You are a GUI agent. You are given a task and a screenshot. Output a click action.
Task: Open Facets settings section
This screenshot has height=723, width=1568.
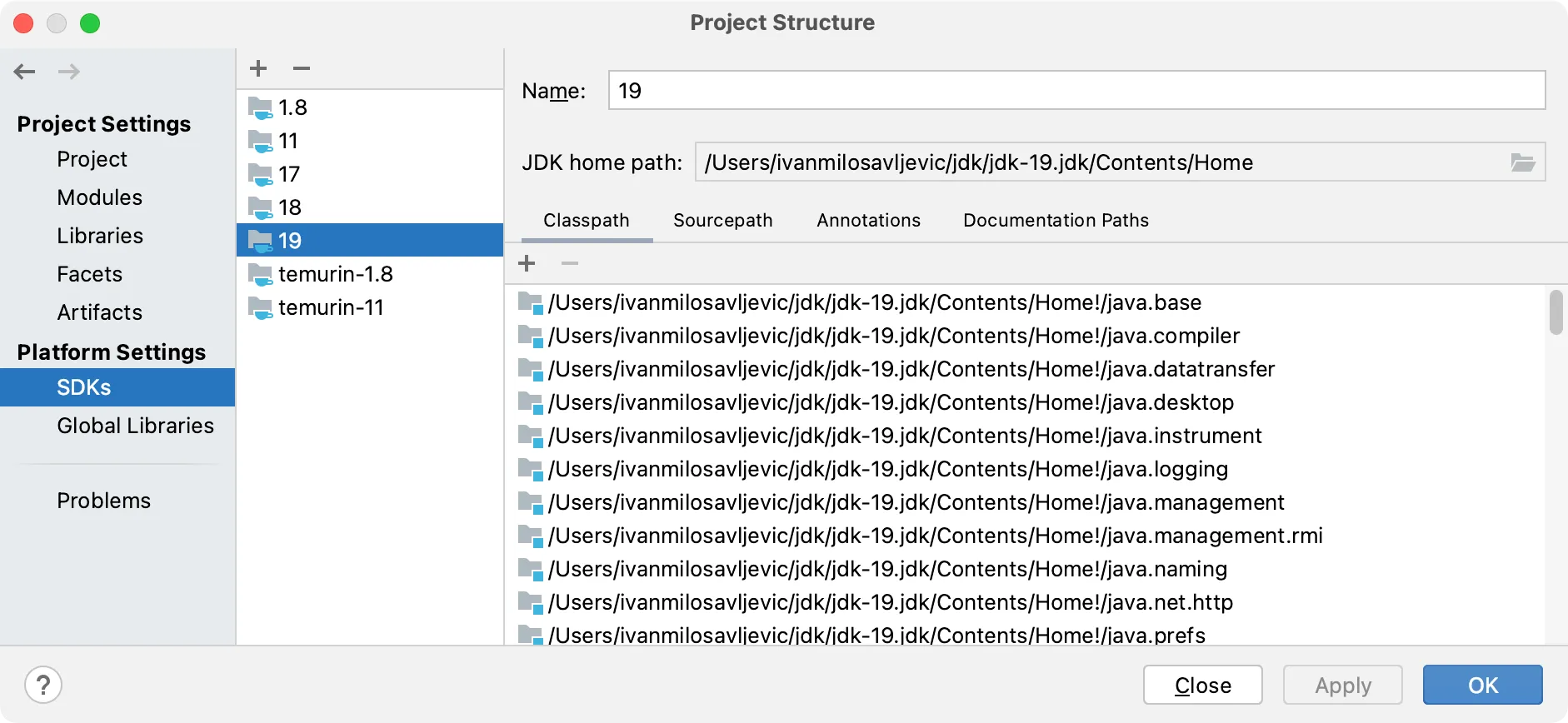pos(117,274)
